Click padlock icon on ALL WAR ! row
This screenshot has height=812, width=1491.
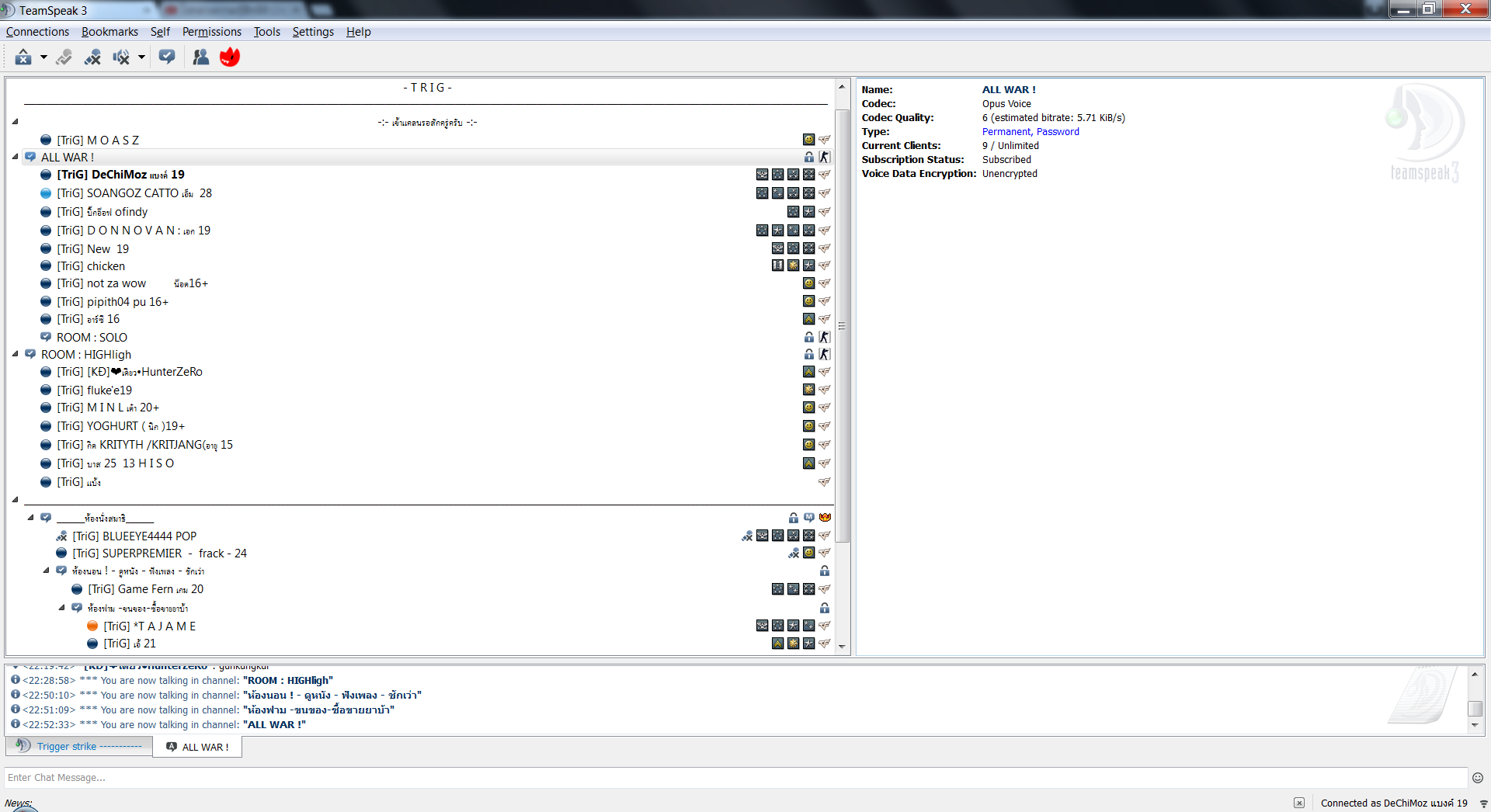[809, 157]
